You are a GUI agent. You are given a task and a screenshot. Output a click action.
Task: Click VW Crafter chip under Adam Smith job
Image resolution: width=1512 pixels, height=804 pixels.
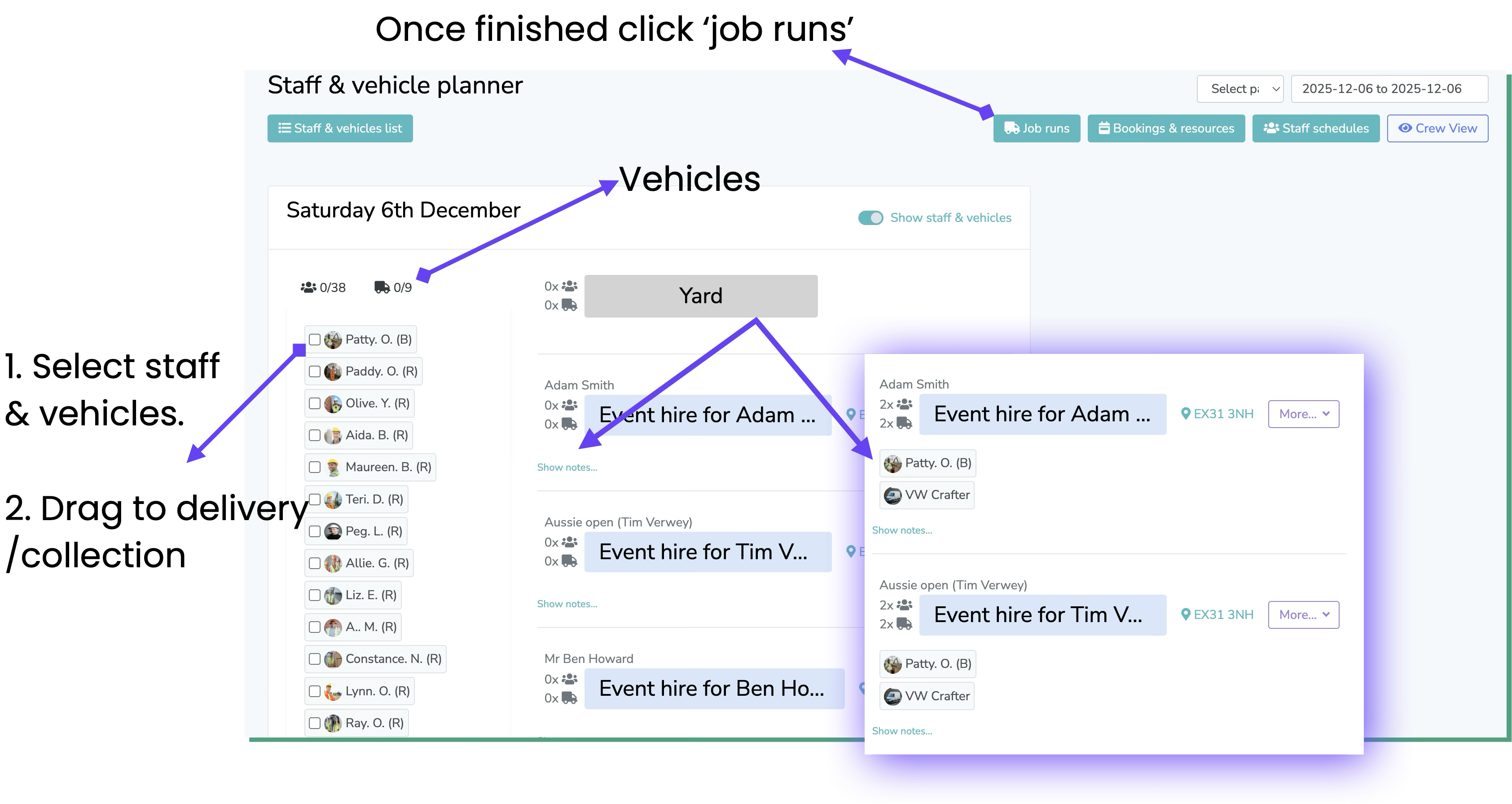(x=927, y=495)
